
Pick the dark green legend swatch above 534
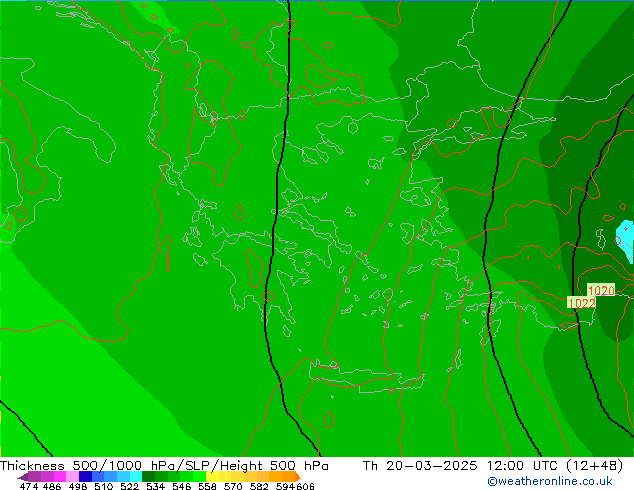(x=148, y=476)
